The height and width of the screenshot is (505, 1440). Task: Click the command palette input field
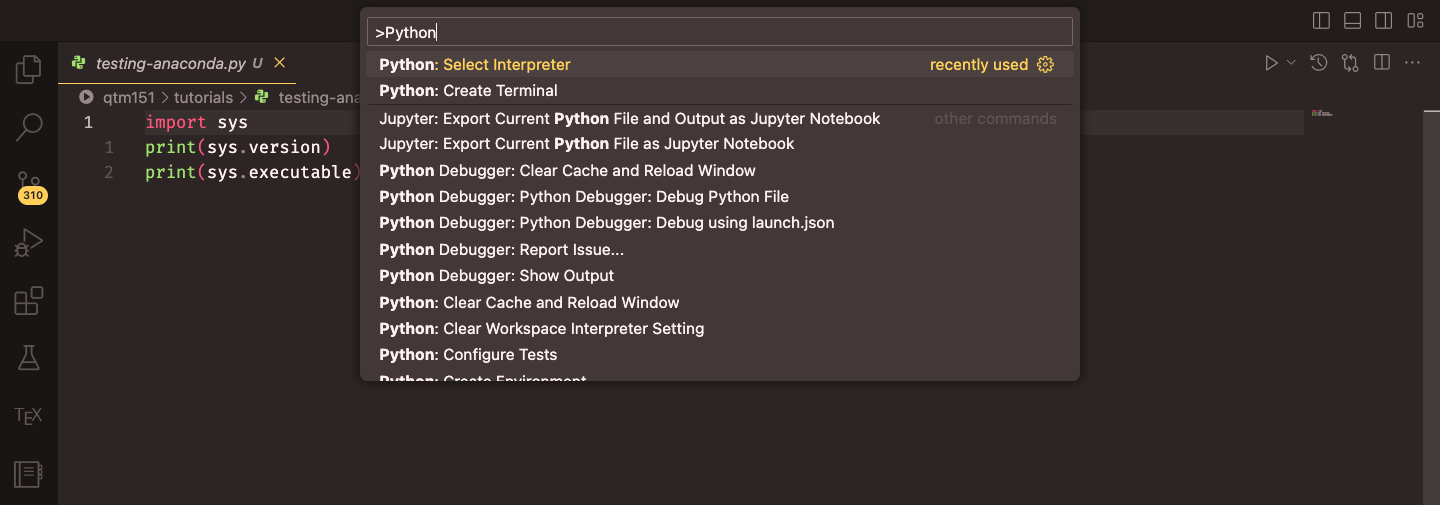720,32
